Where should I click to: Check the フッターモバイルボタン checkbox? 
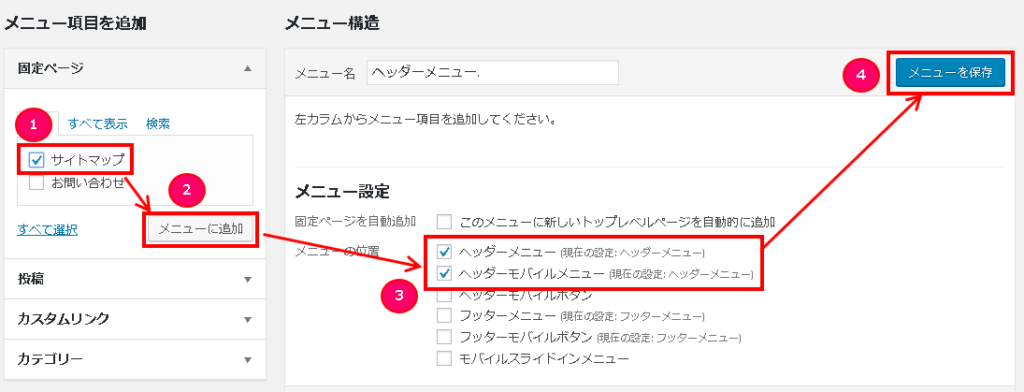pyautogui.click(x=444, y=337)
